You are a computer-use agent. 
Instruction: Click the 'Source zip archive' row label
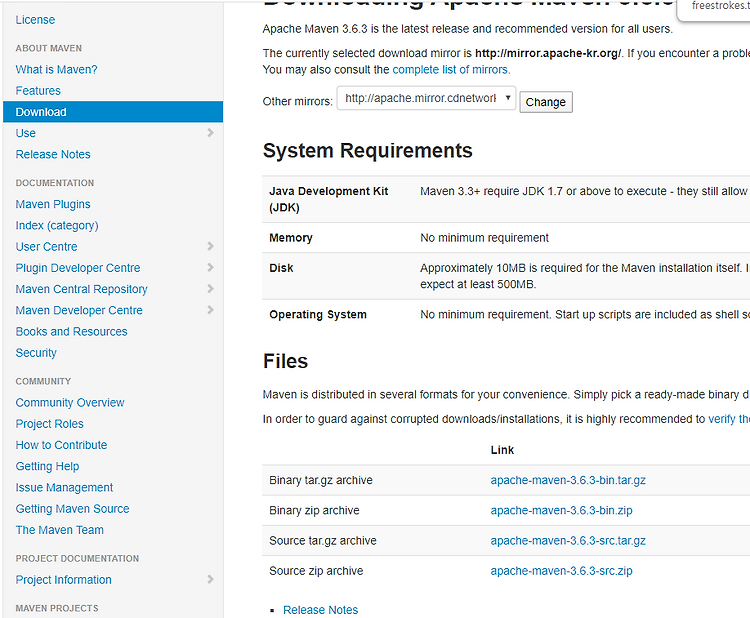(x=316, y=571)
